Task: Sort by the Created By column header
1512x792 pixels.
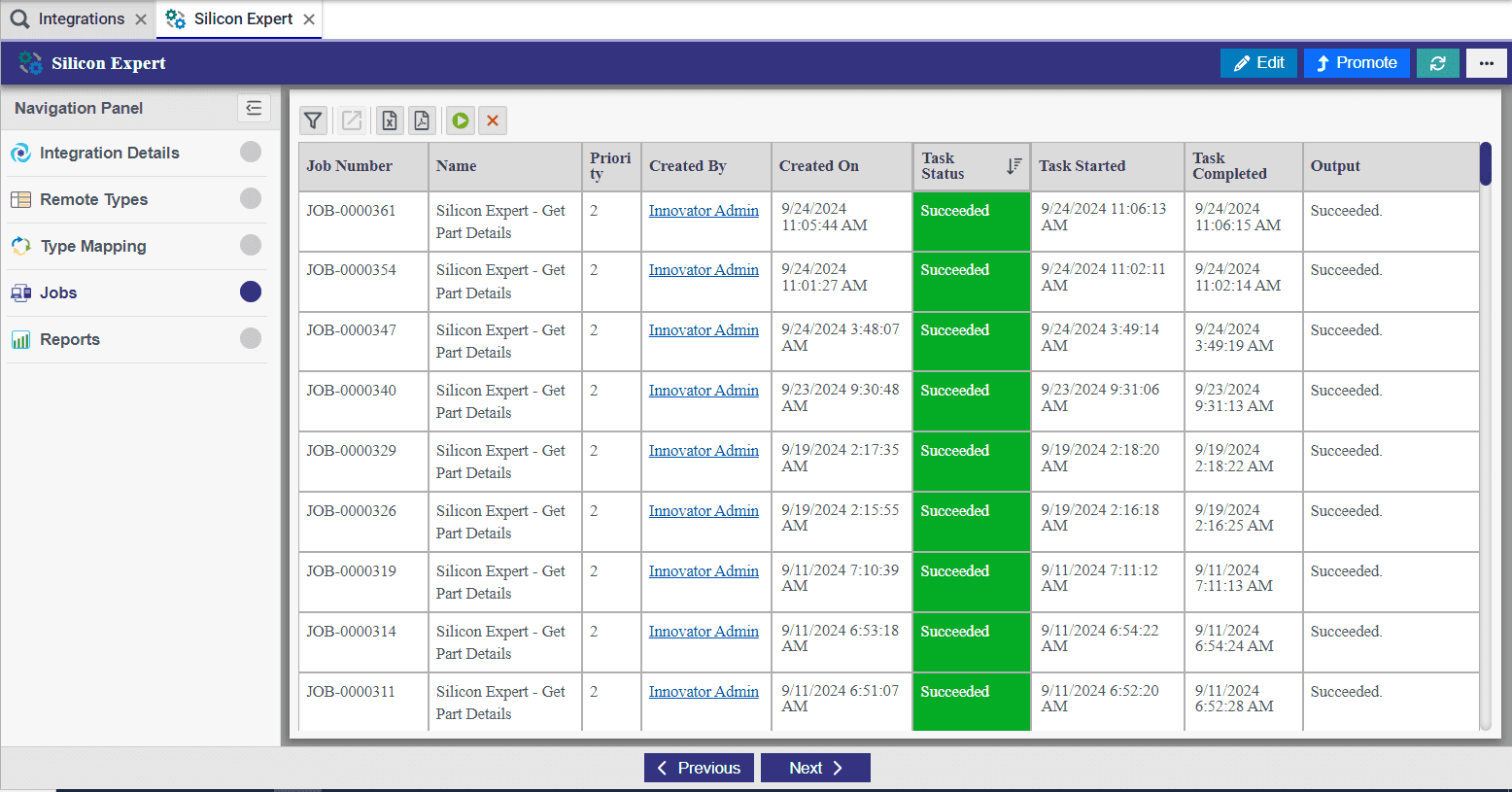Action: (x=706, y=166)
